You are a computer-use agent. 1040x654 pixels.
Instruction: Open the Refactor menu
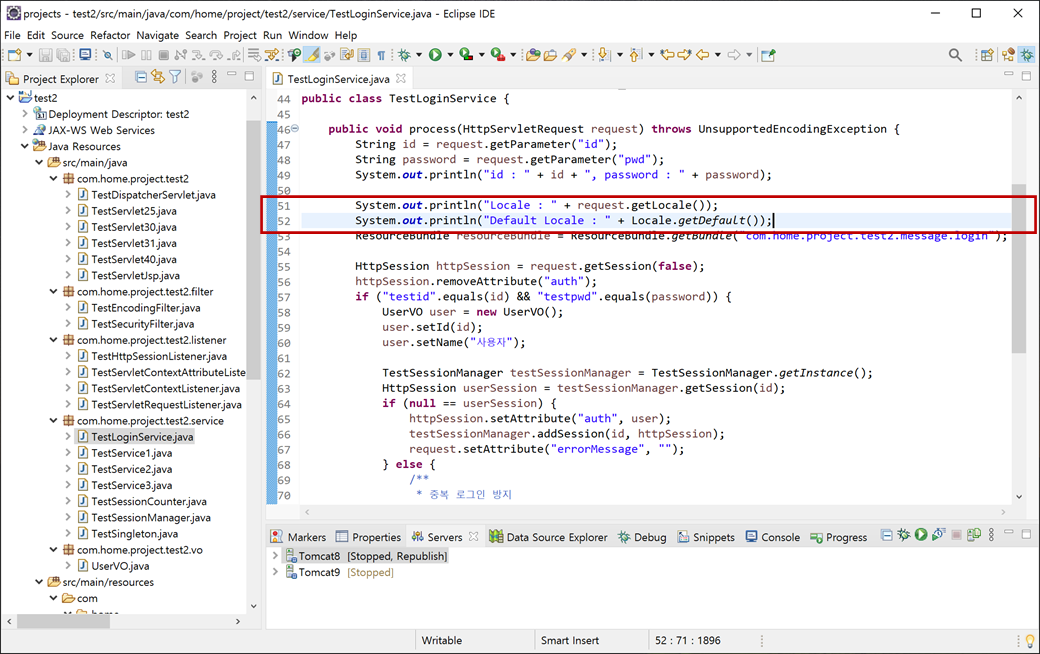(x=110, y=35)
